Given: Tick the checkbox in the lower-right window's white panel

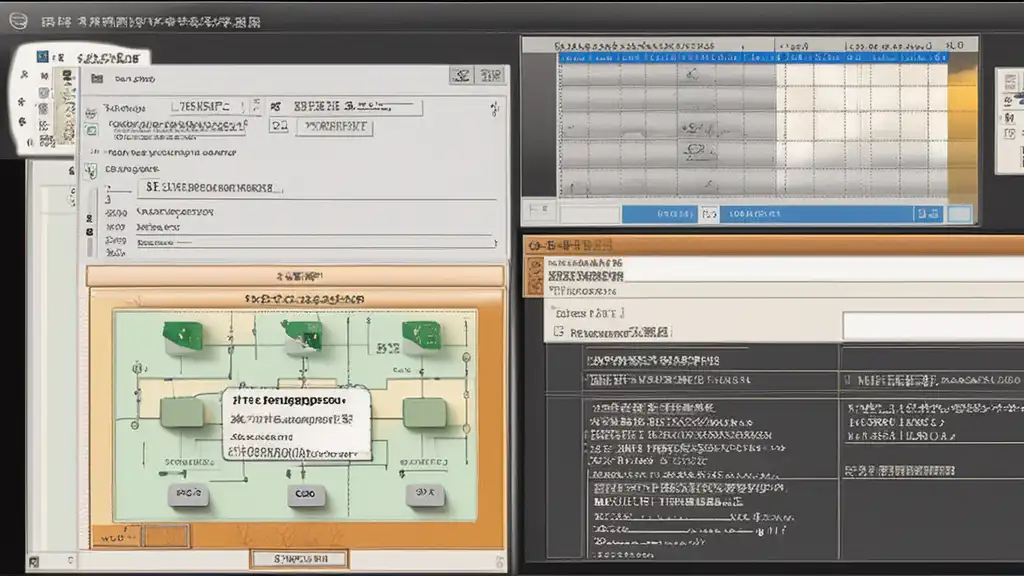Looking at the screenshot, I should coord(559,332).
